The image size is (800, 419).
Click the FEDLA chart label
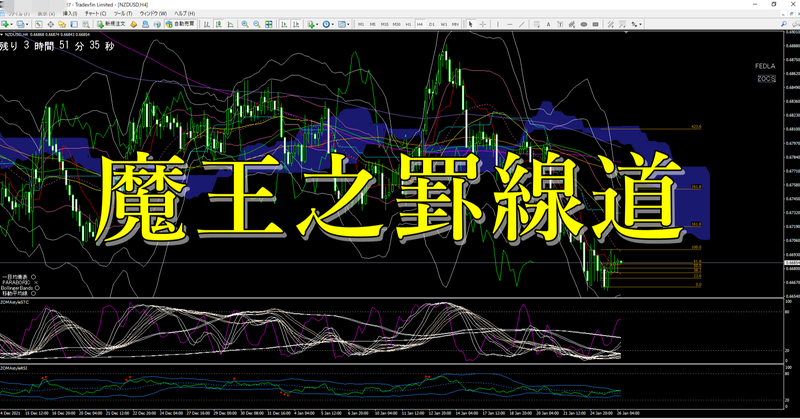765,66
